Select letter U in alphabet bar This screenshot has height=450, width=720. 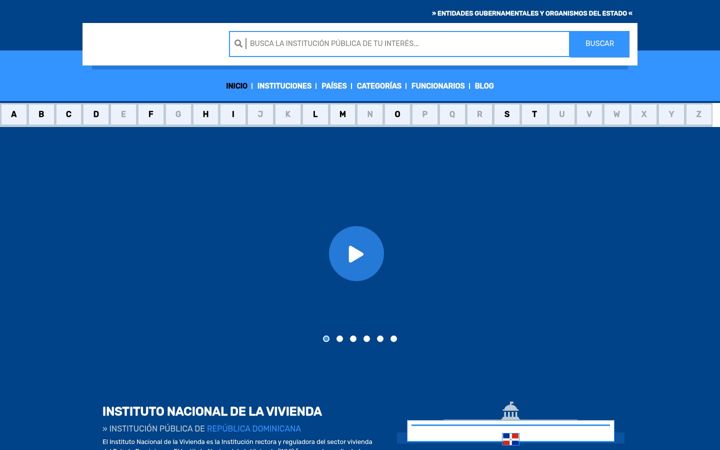point(562,114)
